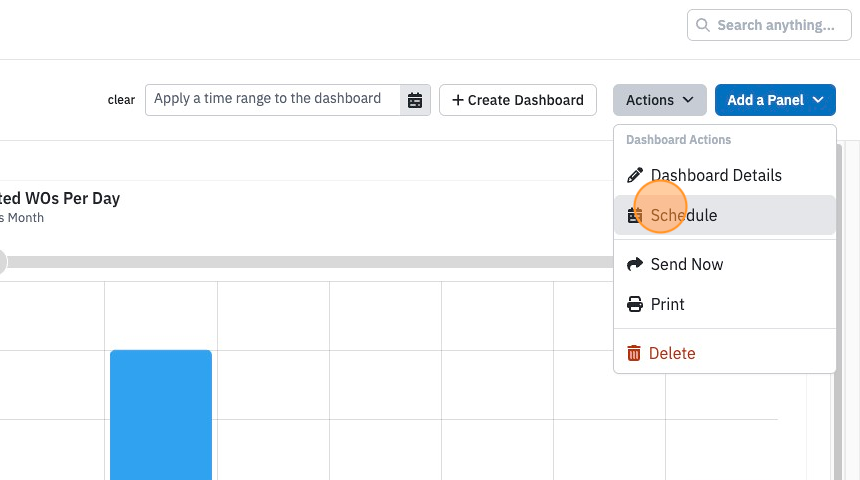Click the plus icon on Create Dashboard
Screen dimensions: 860x480
click(x=457, y=100)
